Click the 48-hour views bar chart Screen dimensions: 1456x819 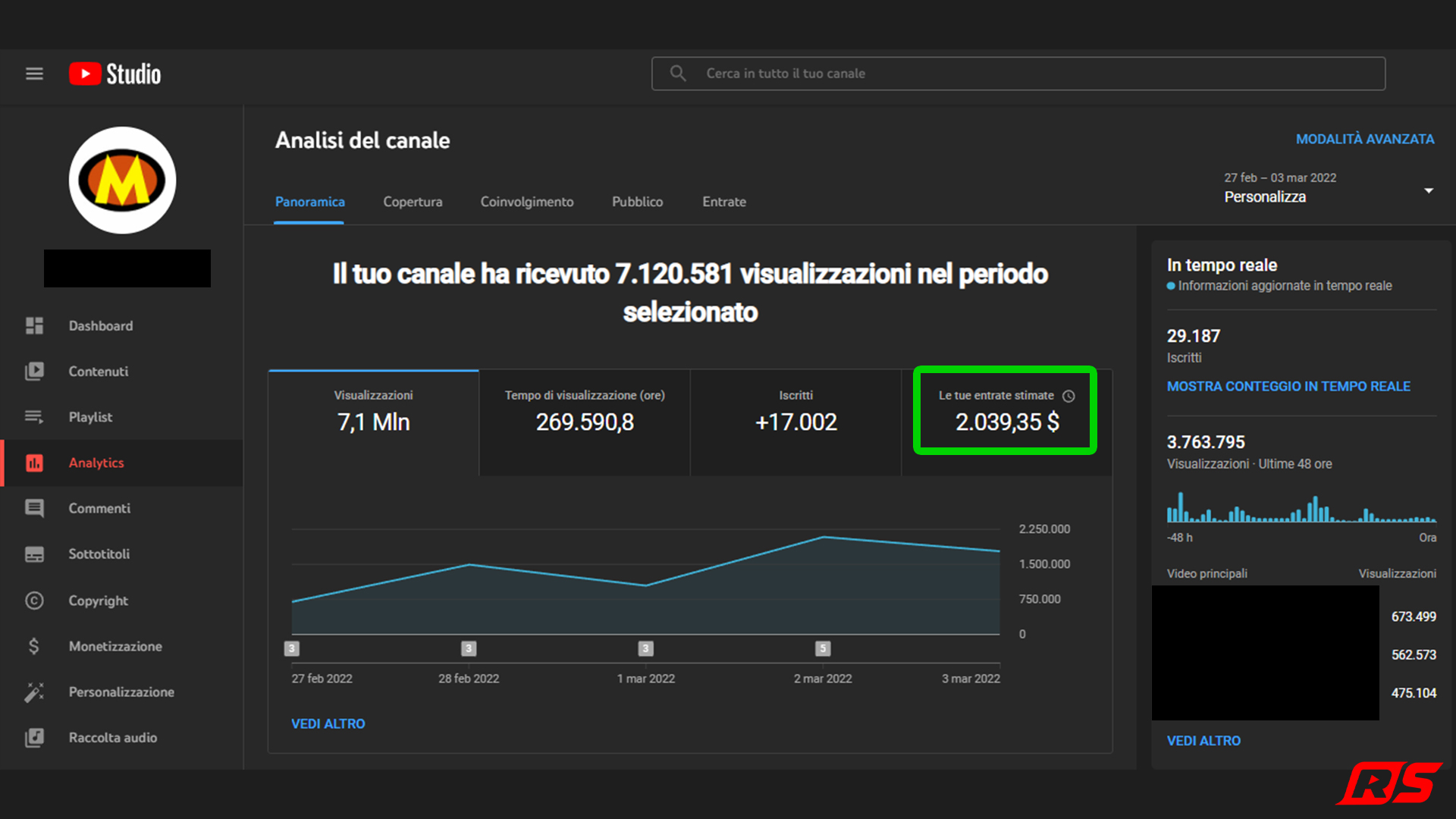click(x=1301, y=507)
